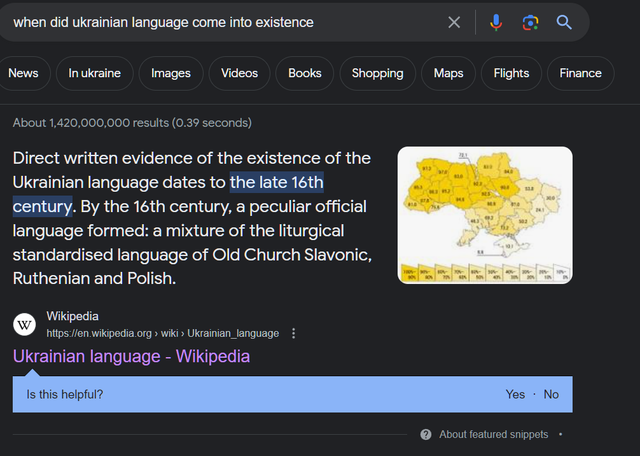Viewport: 640px width, 456px height.
Task: Click the 'About 1,420,000,000 results' text
Action: pyautogui.click(x=132, y=123)
